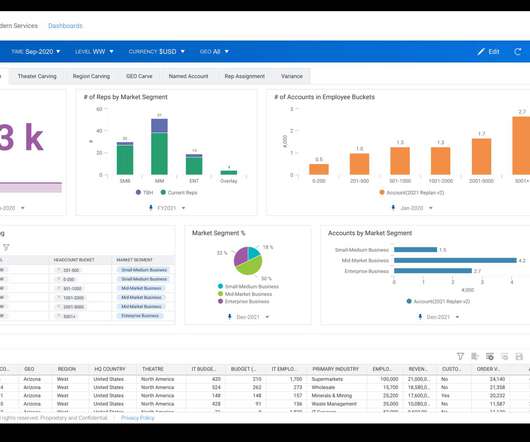
Task: Toggle Current Reps legend entry
Action: pos(178,192)
